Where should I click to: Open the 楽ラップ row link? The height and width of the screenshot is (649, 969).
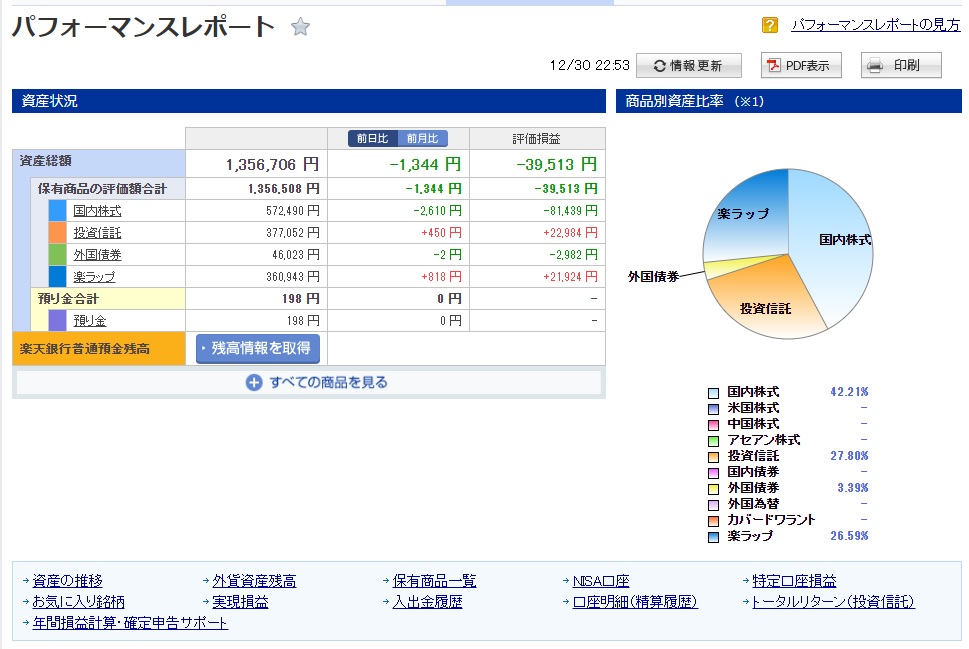pyautogui.click(x=94, y=277)
